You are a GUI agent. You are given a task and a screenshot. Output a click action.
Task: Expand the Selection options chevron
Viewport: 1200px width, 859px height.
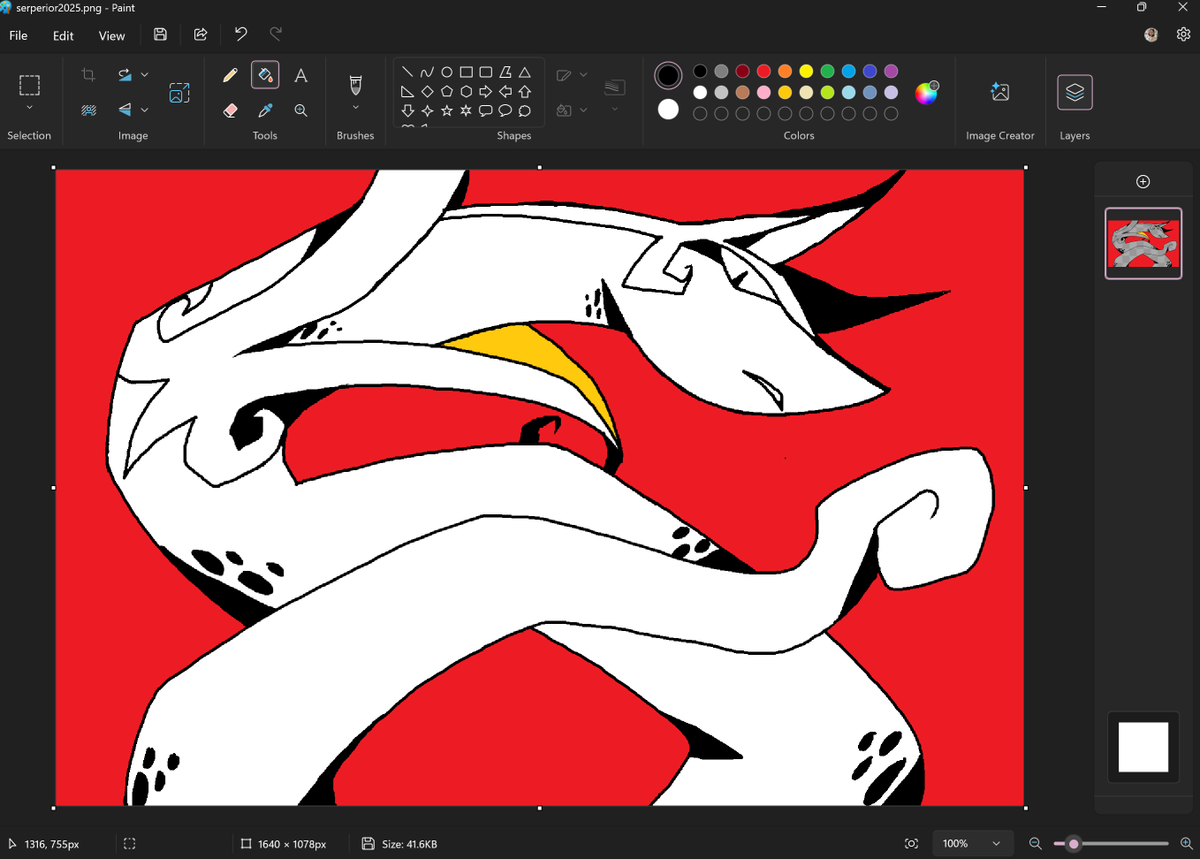click(x=29, y=108)
